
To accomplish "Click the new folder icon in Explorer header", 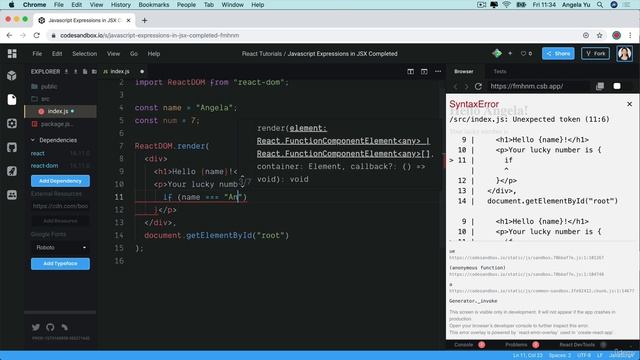I will click(x=94, y=71).
